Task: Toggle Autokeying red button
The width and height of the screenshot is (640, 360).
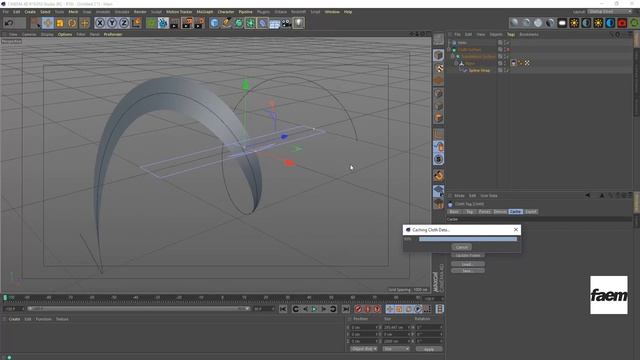Action: point(367,309)
